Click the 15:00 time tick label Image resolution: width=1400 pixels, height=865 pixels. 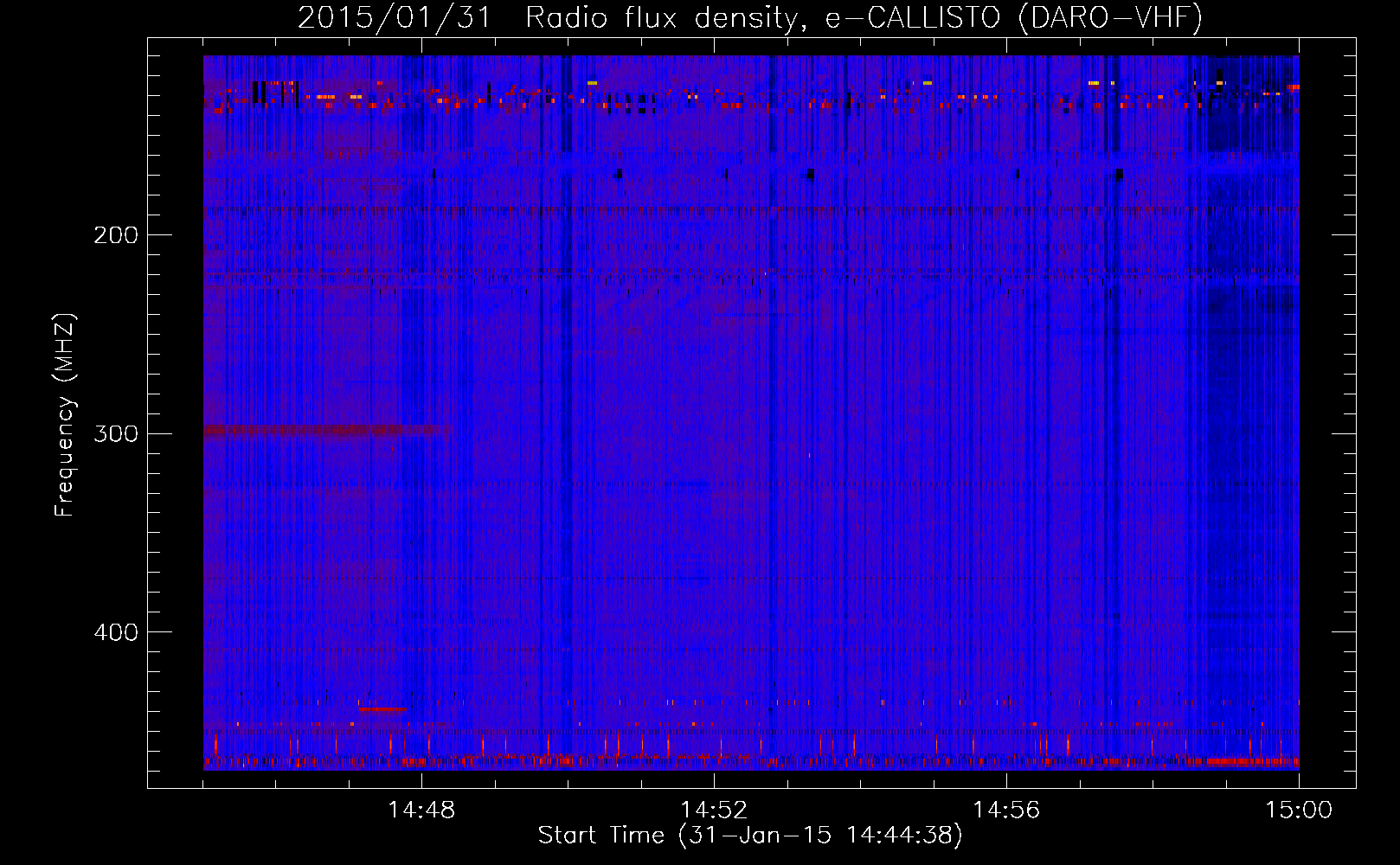pyautogui.click(x=1299, y=811)
